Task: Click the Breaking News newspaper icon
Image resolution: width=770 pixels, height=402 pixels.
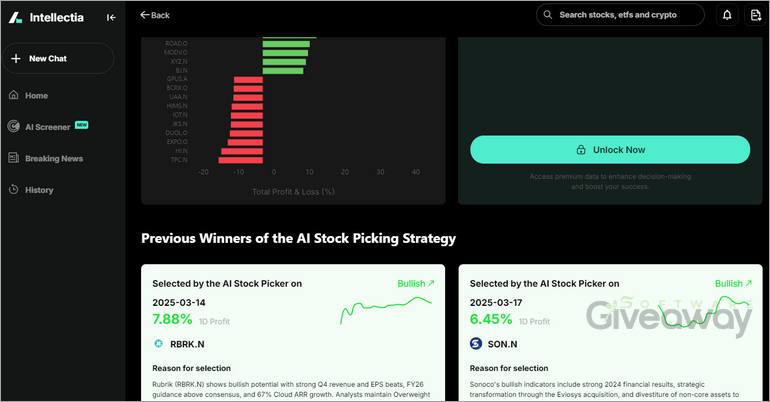Action: [14, 158]
